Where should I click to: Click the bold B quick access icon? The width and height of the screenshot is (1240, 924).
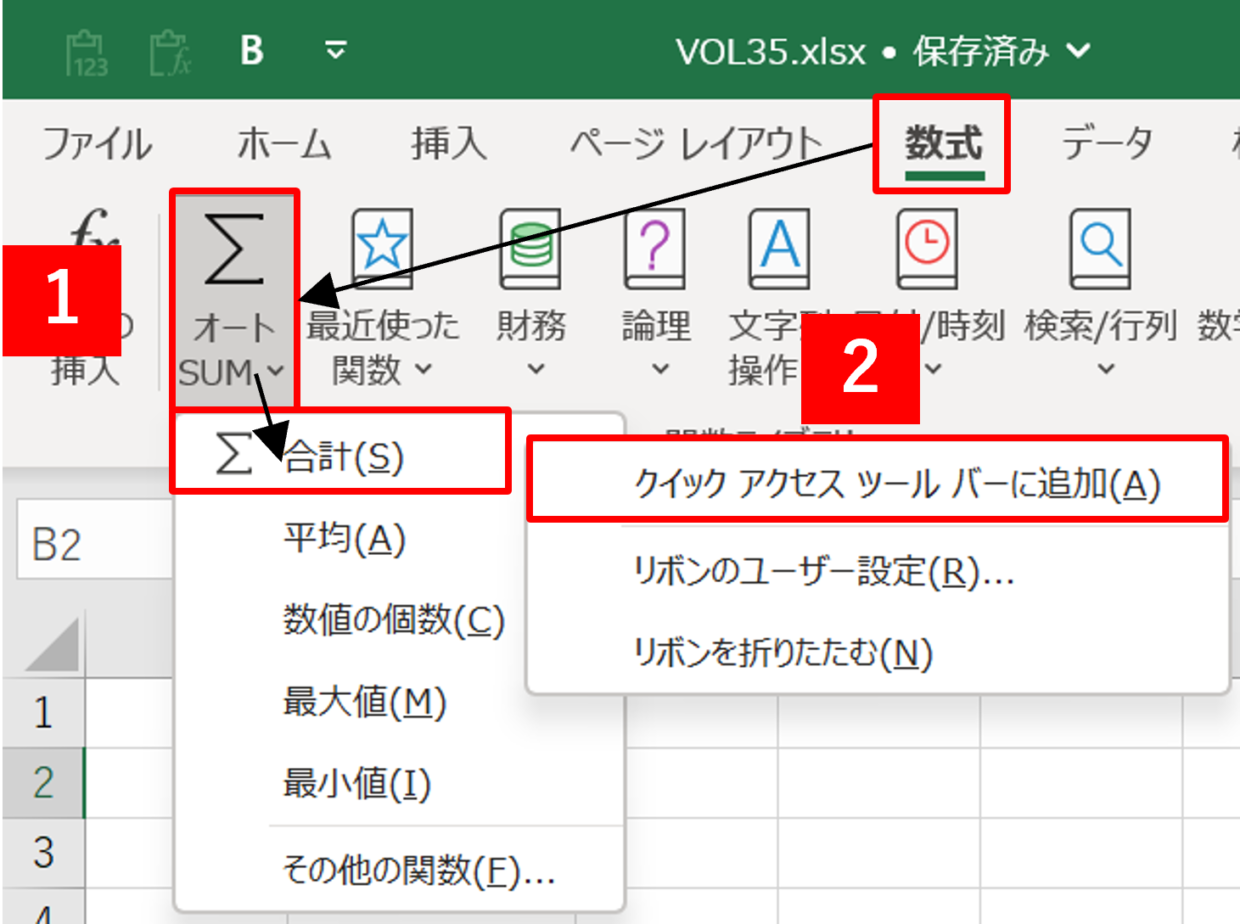pos(252,50)
